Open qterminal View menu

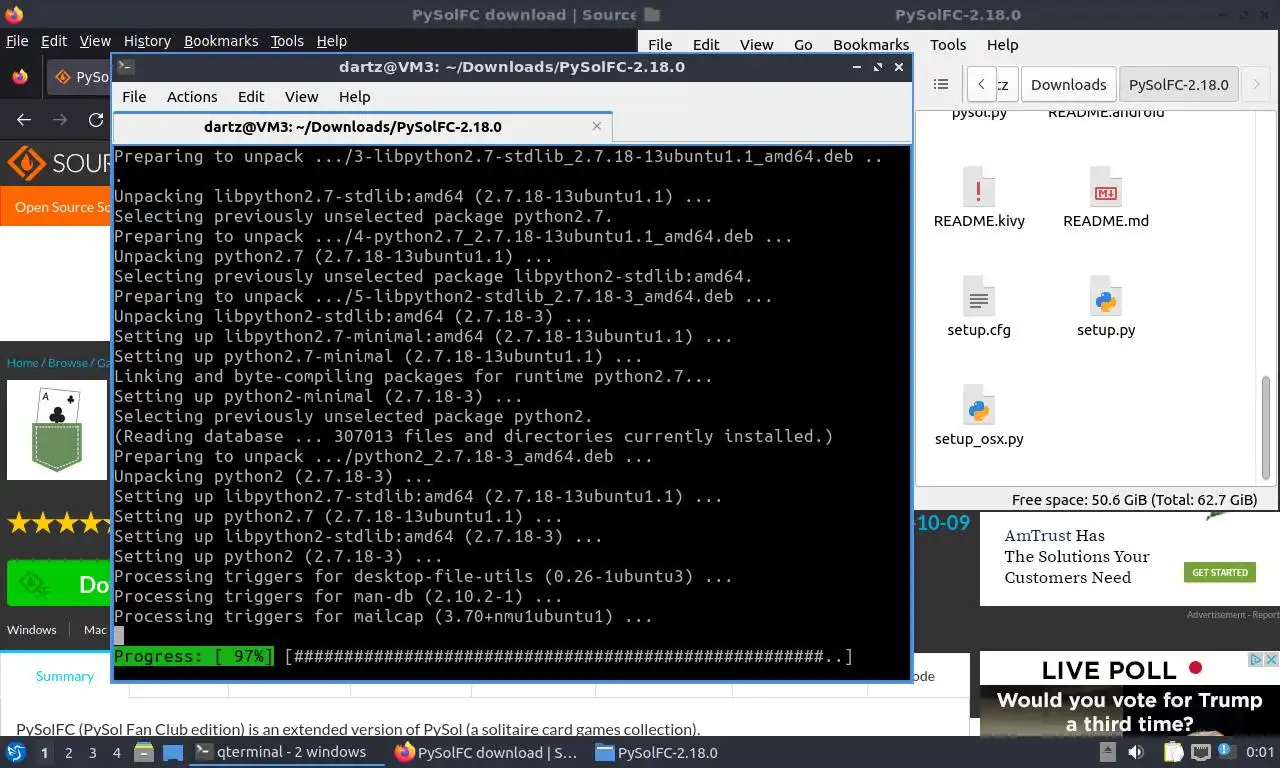[301, 96]
